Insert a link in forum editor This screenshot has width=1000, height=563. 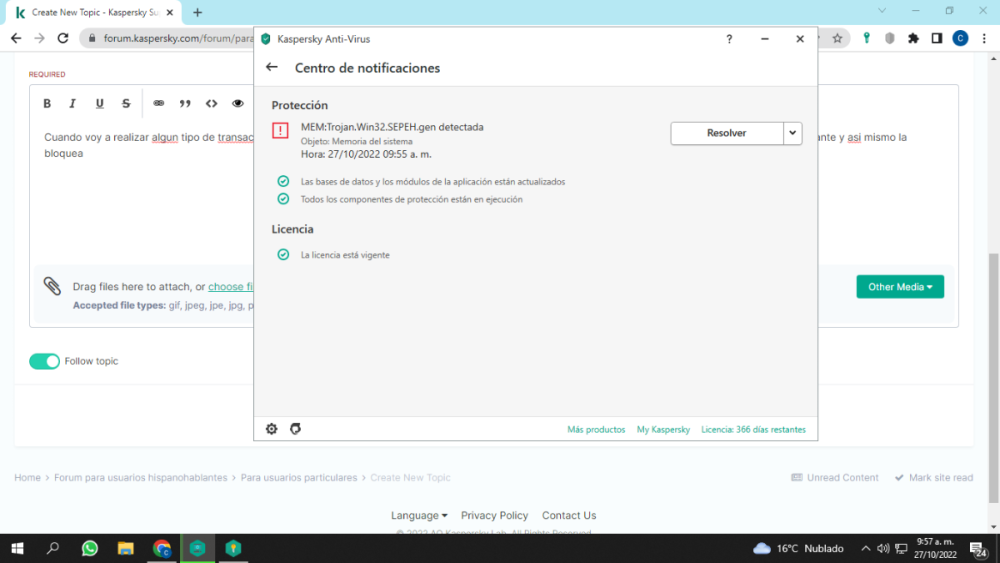(x=158, y=103)
